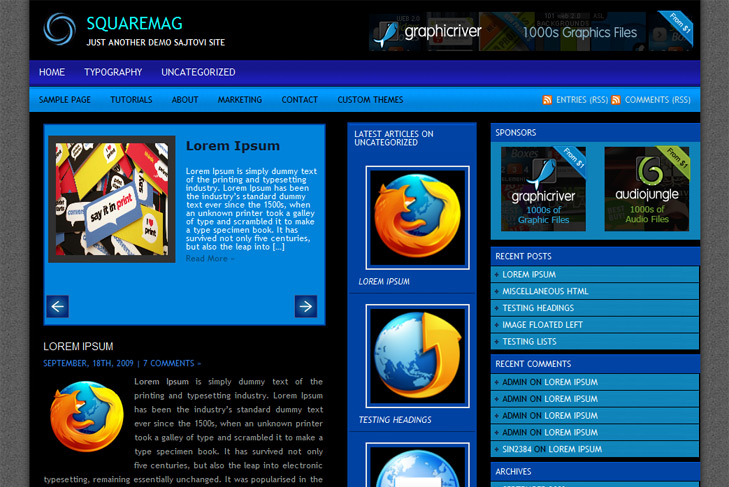729x487 pixels.
Task: Go to Sample Page
Action: pyautogui.click(x=65, y=100)
